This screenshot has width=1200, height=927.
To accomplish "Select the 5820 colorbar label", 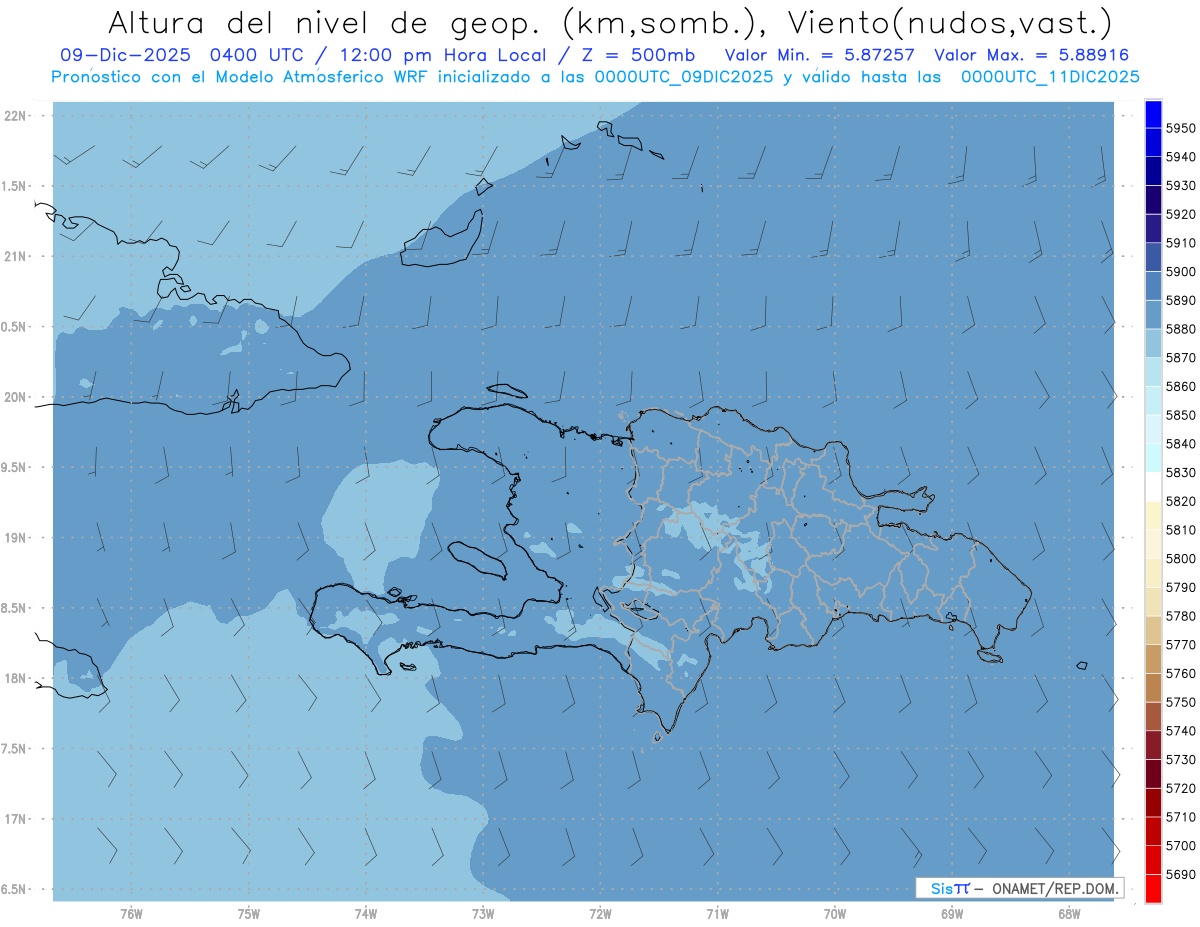I will pos(1180,501).
